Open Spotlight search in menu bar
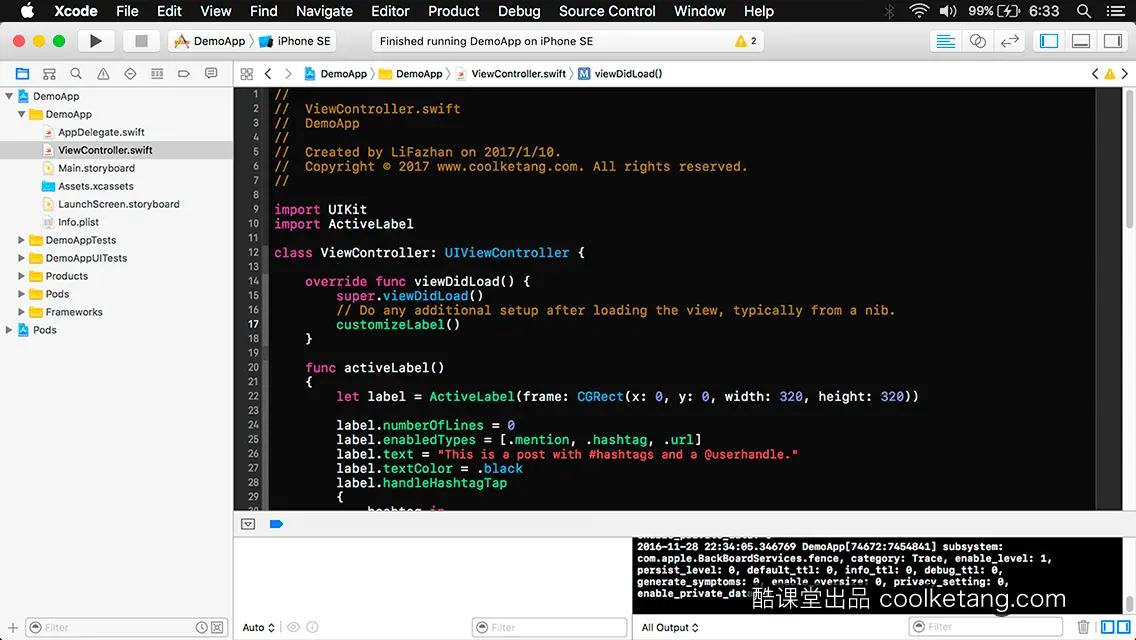 (x=1084, y=11)
